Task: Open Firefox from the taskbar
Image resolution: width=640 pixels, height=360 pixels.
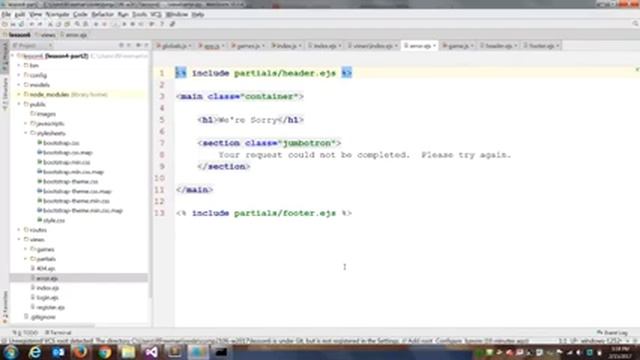Action: click(x=80, y=352)
